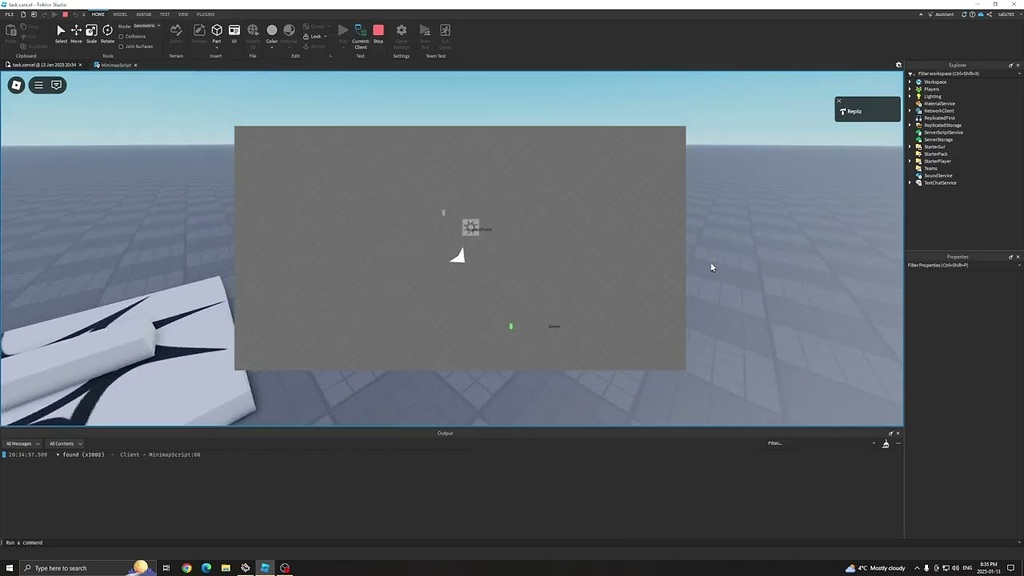Open the Material color editor
1024x576 pixels.
[x=288, y=31]
